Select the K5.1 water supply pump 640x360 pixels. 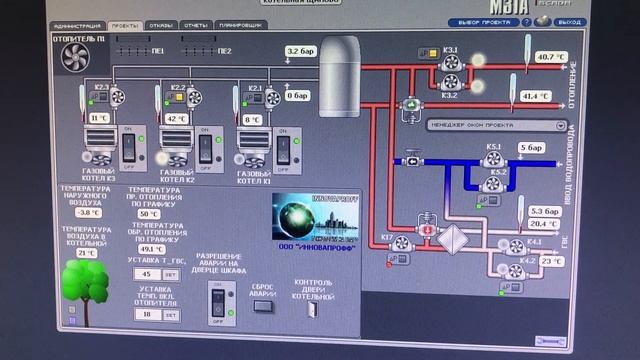493,159
